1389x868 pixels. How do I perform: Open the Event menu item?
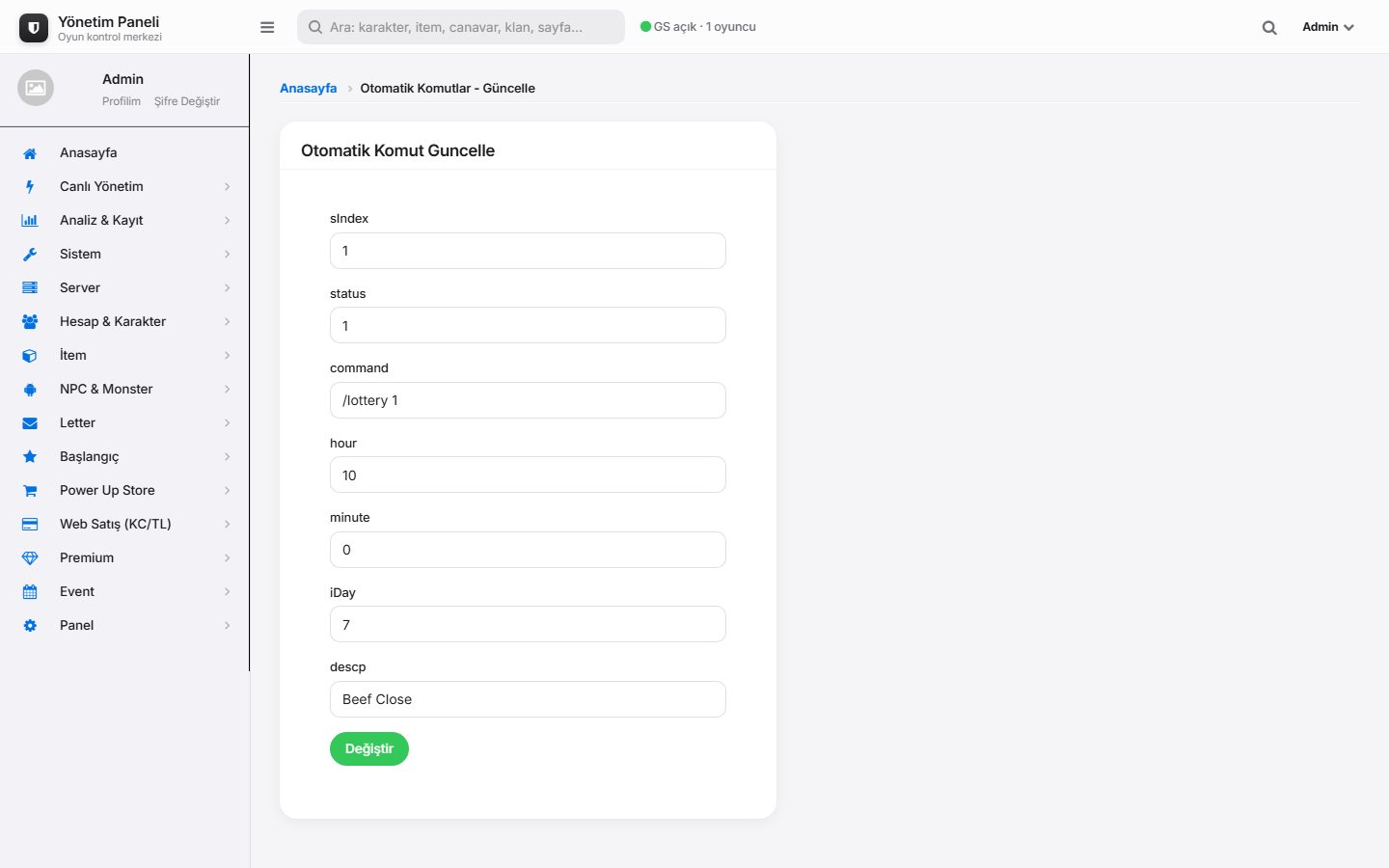point(124,592)
